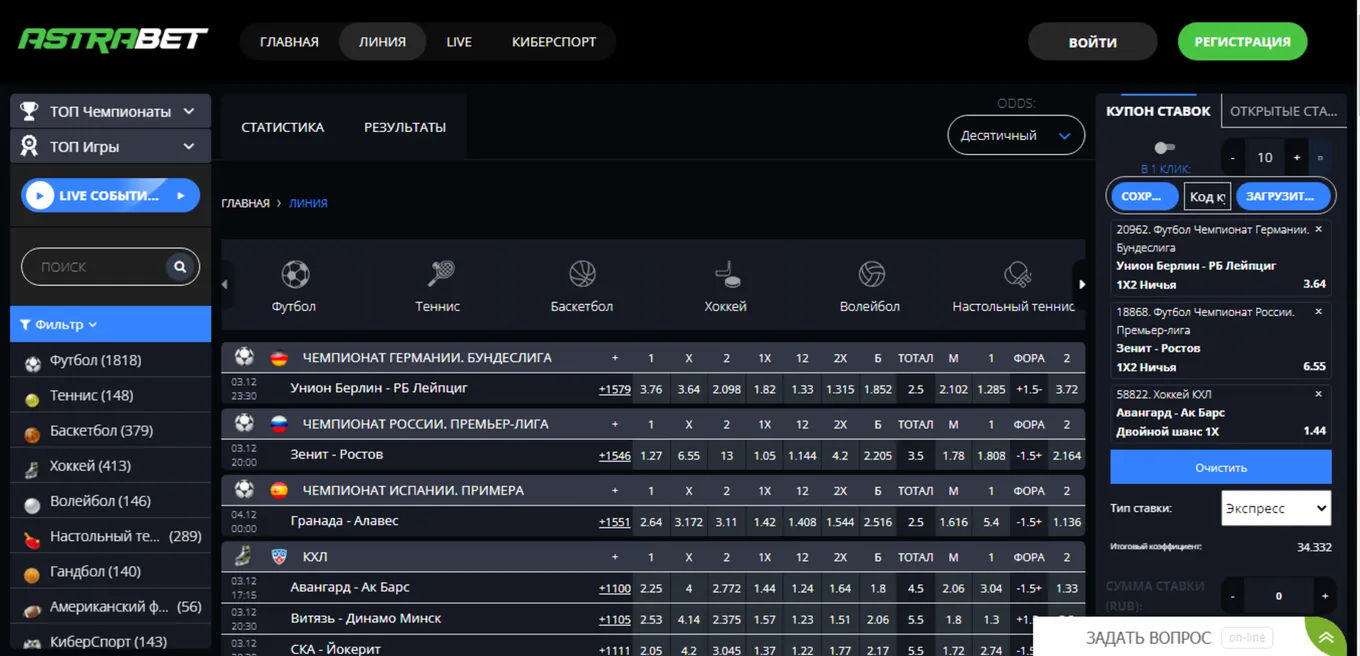The image size is (1360, 656).
Task: Expand ТОП Чемпионаты section
Action: click(110, 111)
